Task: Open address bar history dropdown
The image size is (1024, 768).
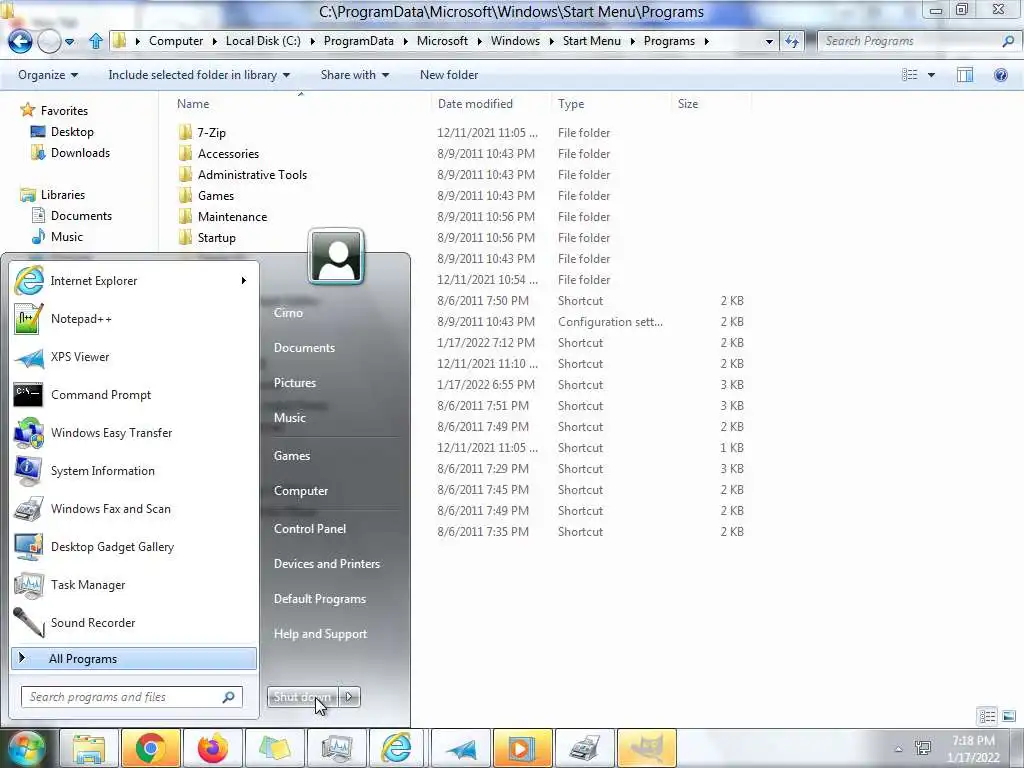Action: [x=769, y=42]
